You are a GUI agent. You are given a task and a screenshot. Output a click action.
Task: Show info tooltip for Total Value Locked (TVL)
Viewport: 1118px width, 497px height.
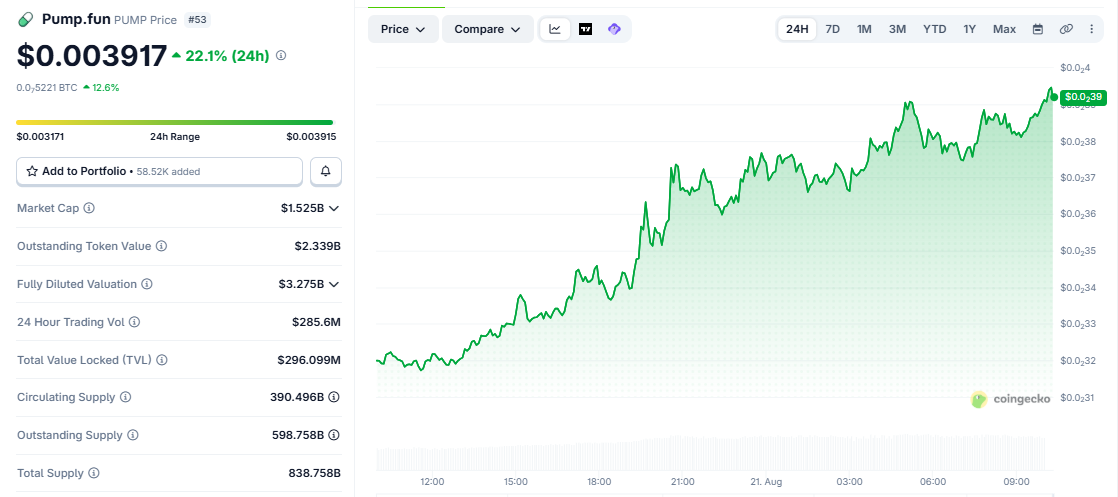(162, 359)
